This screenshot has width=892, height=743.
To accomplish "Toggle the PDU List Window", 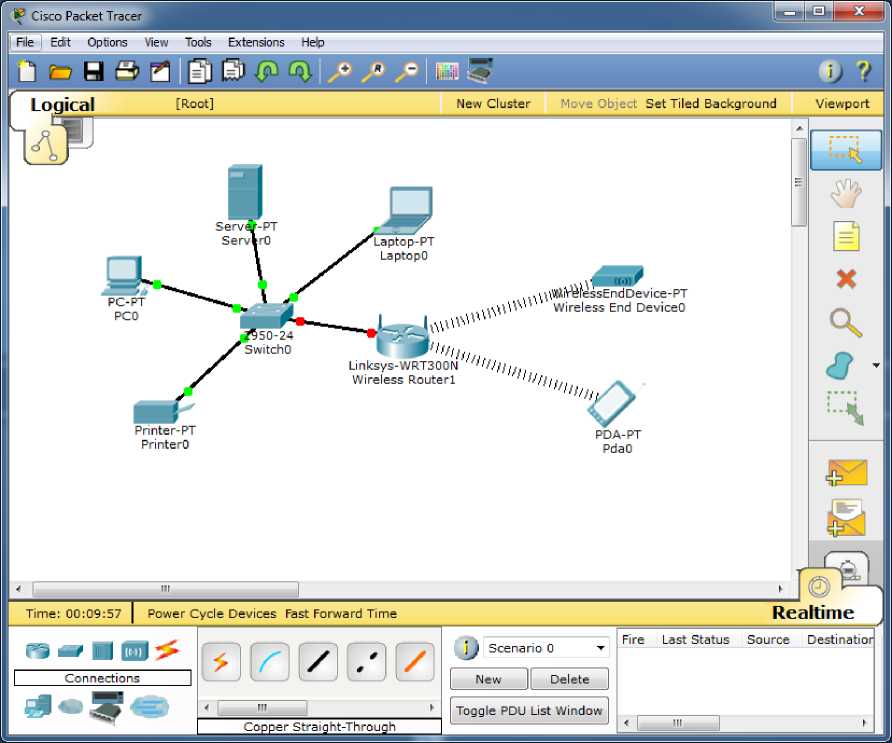I will point(529,711).
